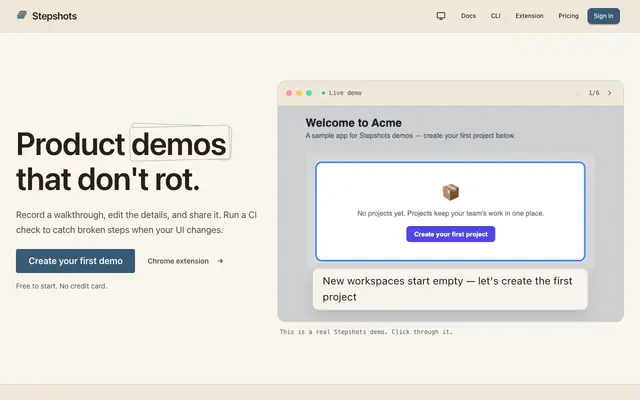Click the red window dot in demo

pyautogui.click(x=289, y=93)
